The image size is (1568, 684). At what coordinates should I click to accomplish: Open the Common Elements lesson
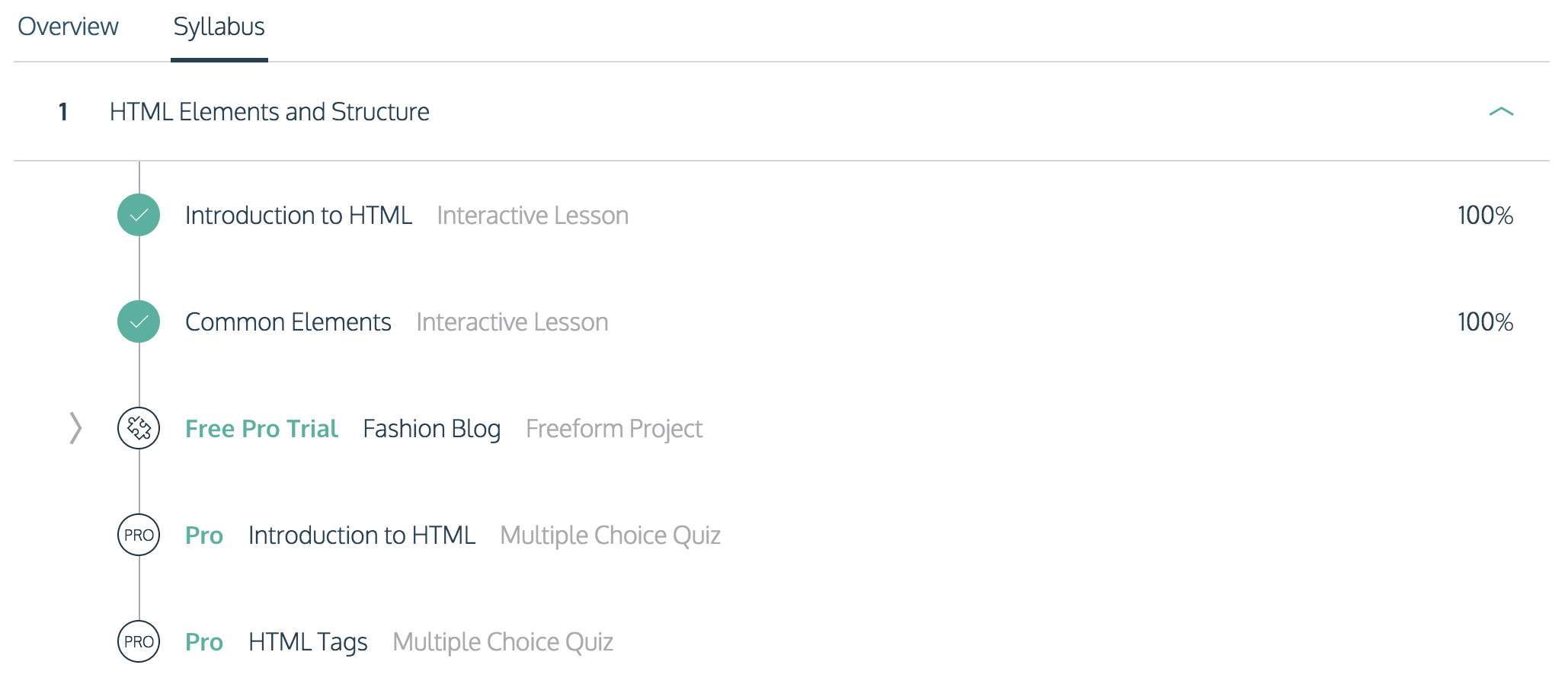[288, 322]
